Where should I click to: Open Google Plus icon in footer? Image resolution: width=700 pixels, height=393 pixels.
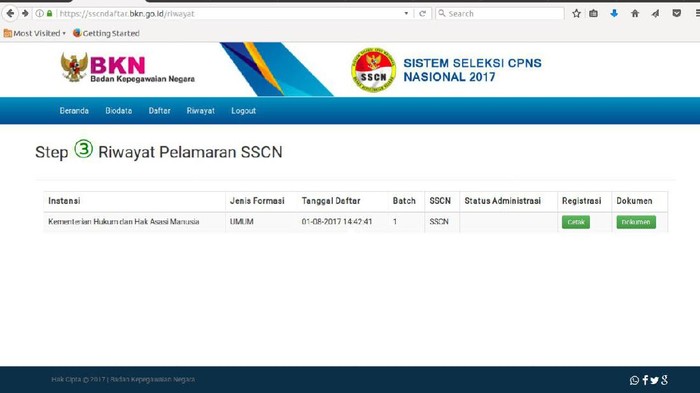pos(665,380)
